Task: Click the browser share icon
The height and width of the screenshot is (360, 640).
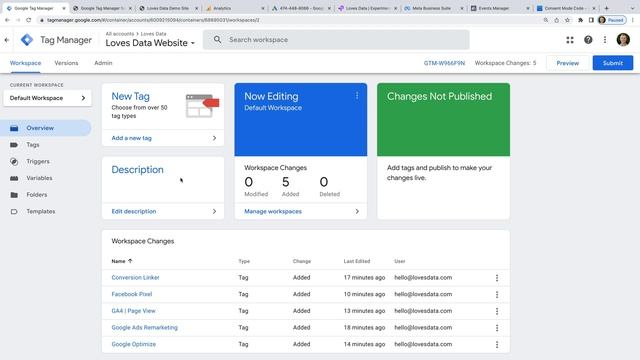Action: (x=557, y=20)
